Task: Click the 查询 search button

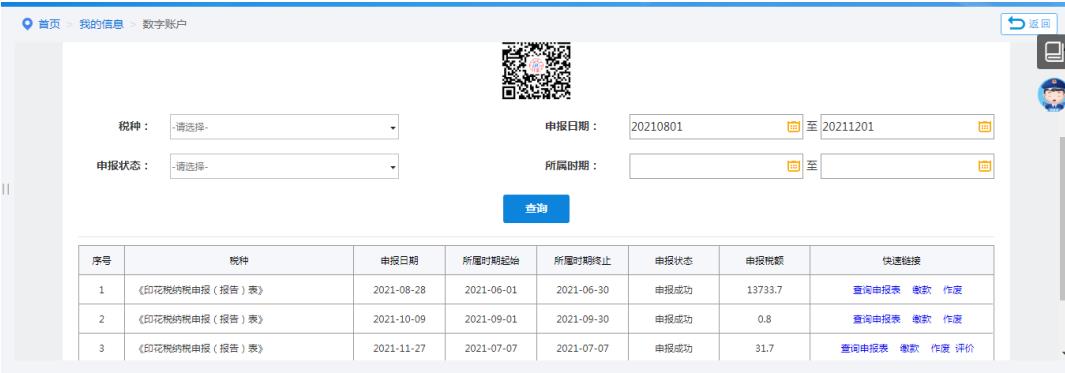Action: click(536, 209)
